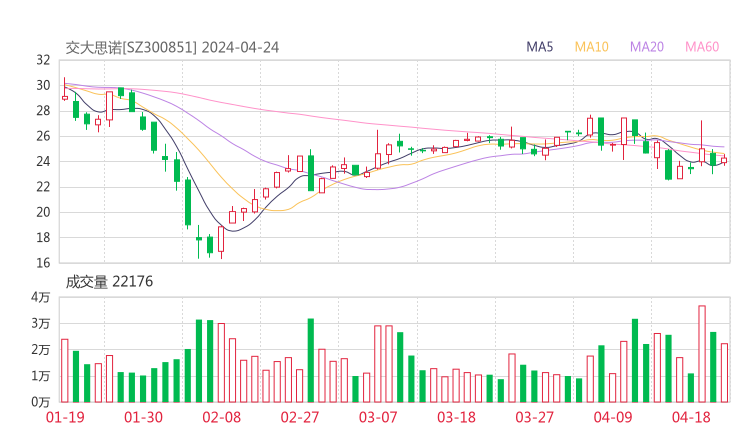Click the price axis value 24
Image resolution: width=740 pixels, height=440 pixels.
click(x=43, y=161)
